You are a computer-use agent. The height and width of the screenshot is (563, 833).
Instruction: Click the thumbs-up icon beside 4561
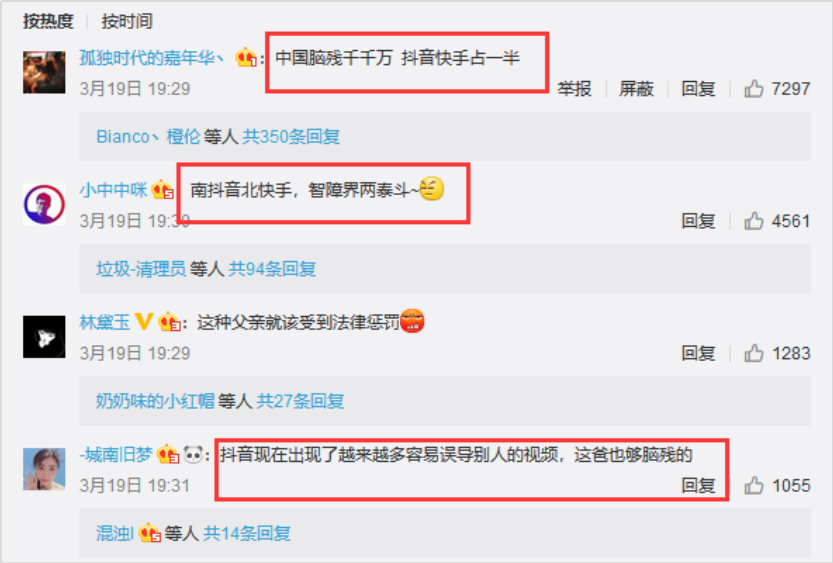tap(753, 220)
